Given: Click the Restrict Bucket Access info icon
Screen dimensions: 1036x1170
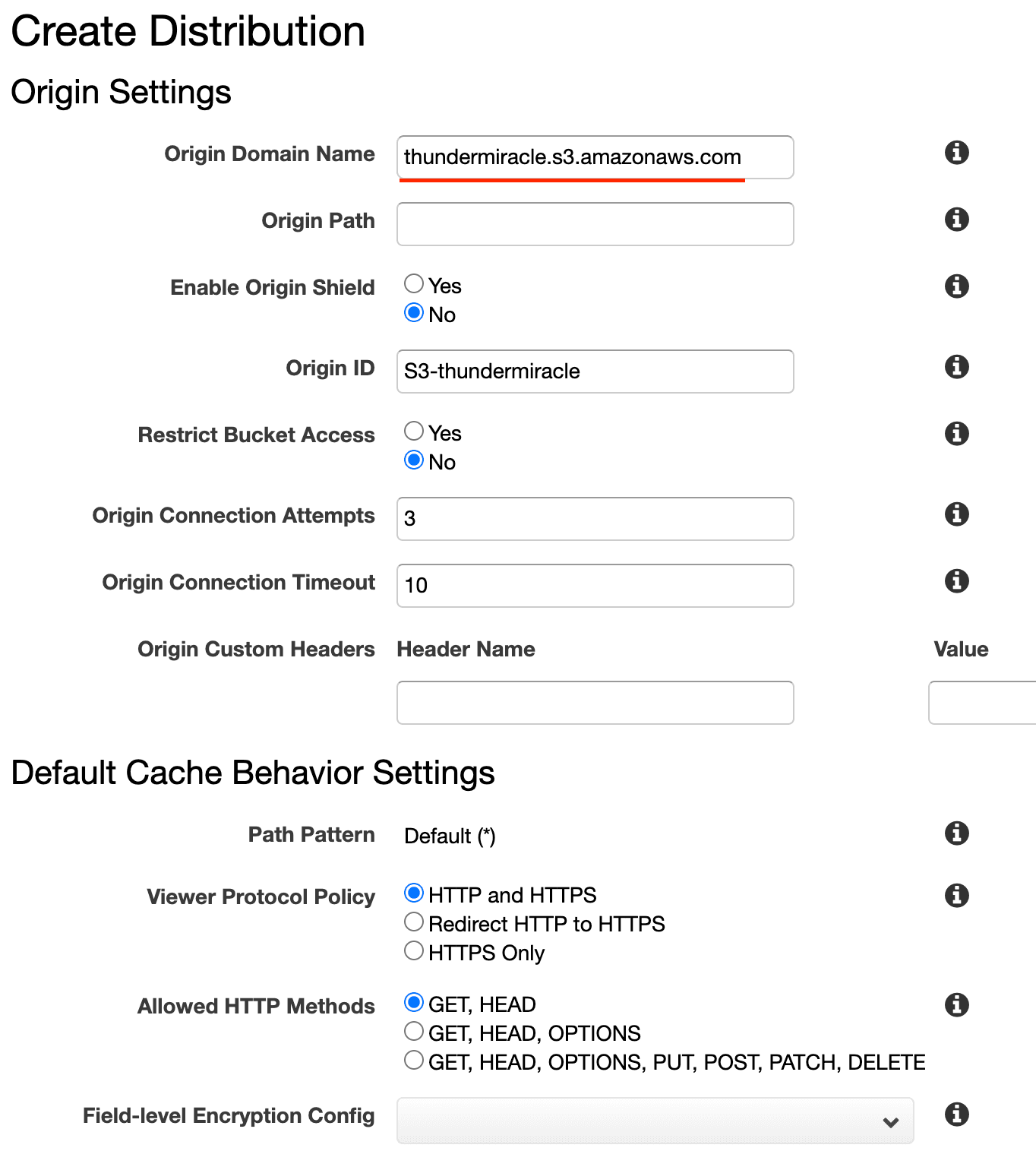Looking at the screenshot, I should 956,433.
